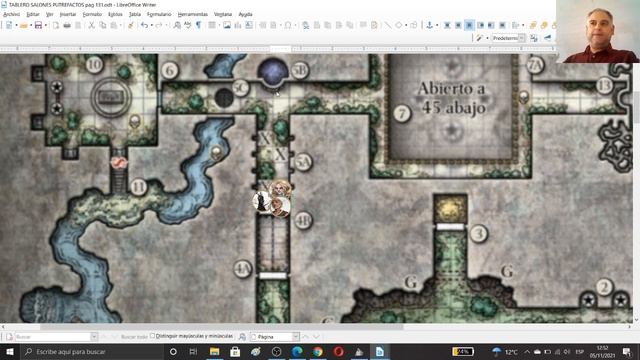The image size is (640, 360).
Task: Open the Herramientas menu
Action: coord(193,14)
